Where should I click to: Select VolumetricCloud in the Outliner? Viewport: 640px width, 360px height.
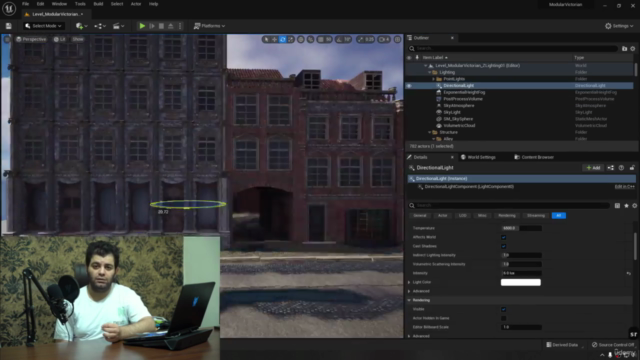click(459, 126)
